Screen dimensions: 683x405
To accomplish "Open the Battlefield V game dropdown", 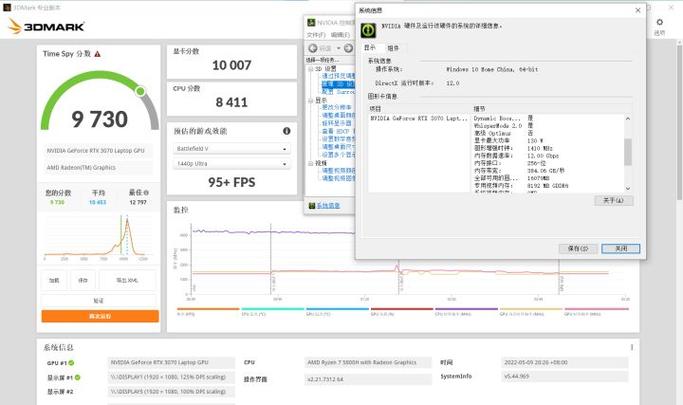I will click(232, 149).
